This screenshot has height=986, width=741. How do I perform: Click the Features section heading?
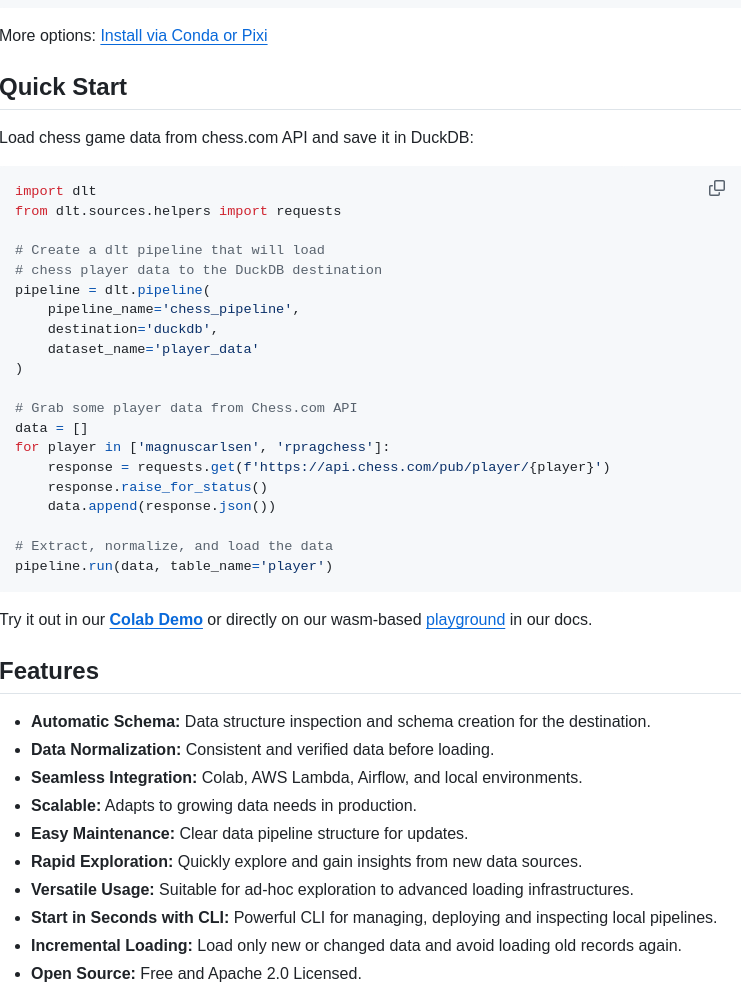coord(49,671)
